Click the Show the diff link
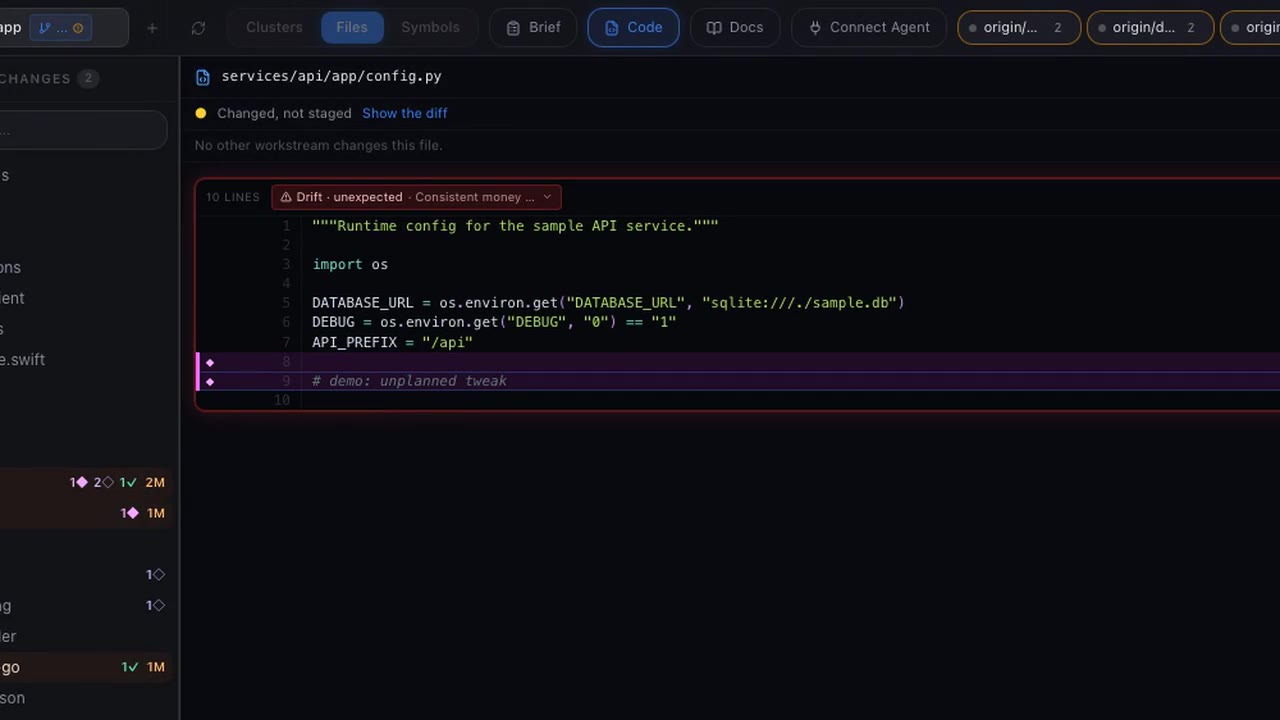The width and height of the screenshot is (1280, 720). click(405, 114)
